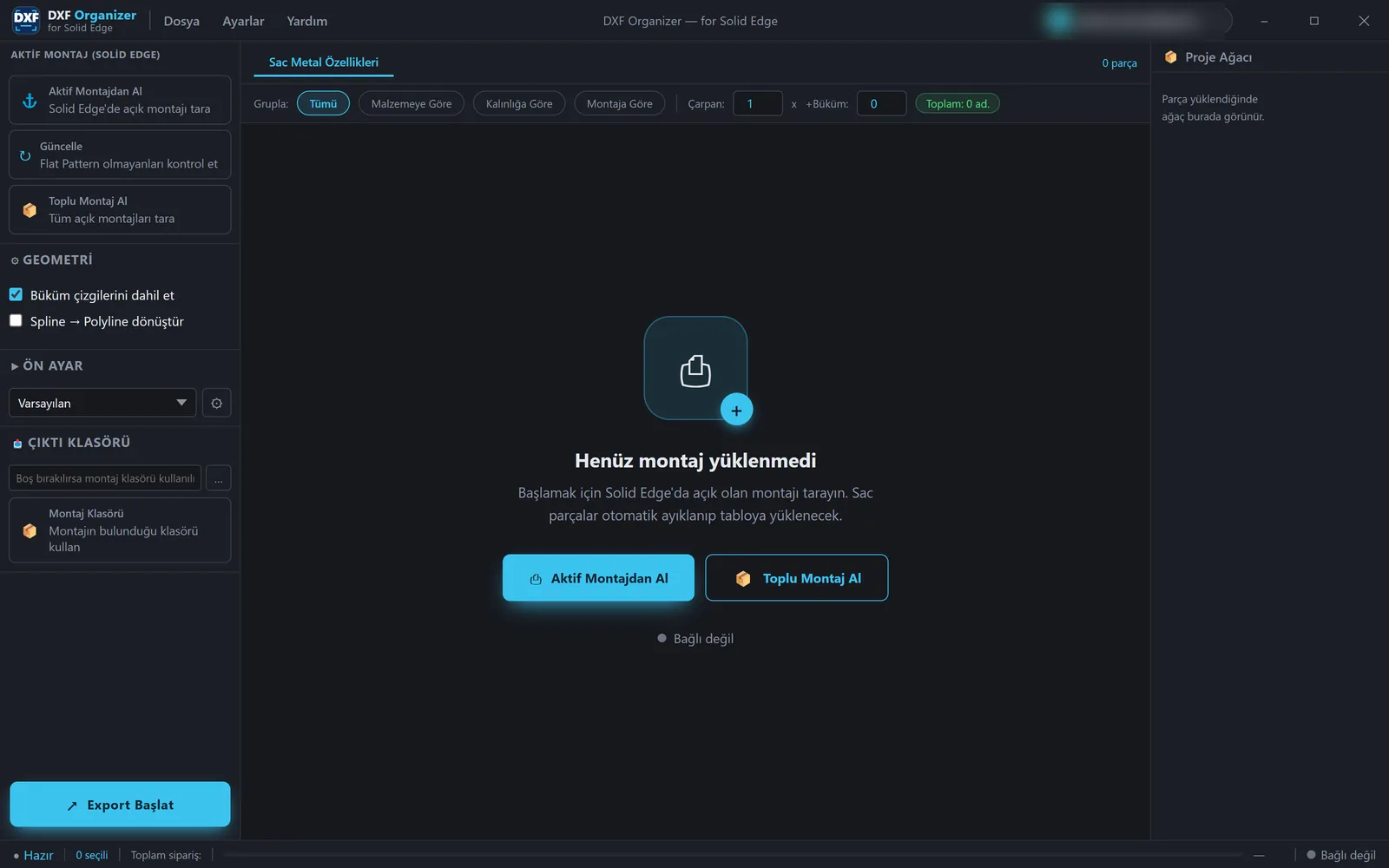Open the Varsayılan preset dropdown
Viewport: 1389px width, 868px height.
click(x=102, y=403)
